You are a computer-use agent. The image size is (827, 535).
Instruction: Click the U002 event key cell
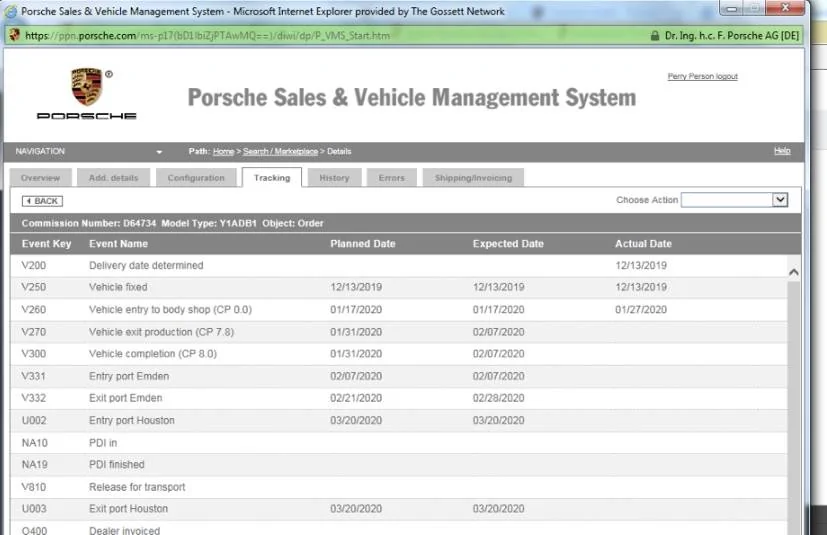click(34, 421)
